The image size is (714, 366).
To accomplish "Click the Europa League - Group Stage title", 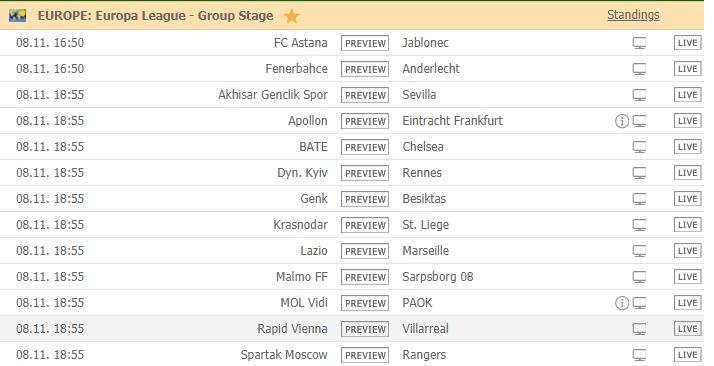I will point(155,16).
